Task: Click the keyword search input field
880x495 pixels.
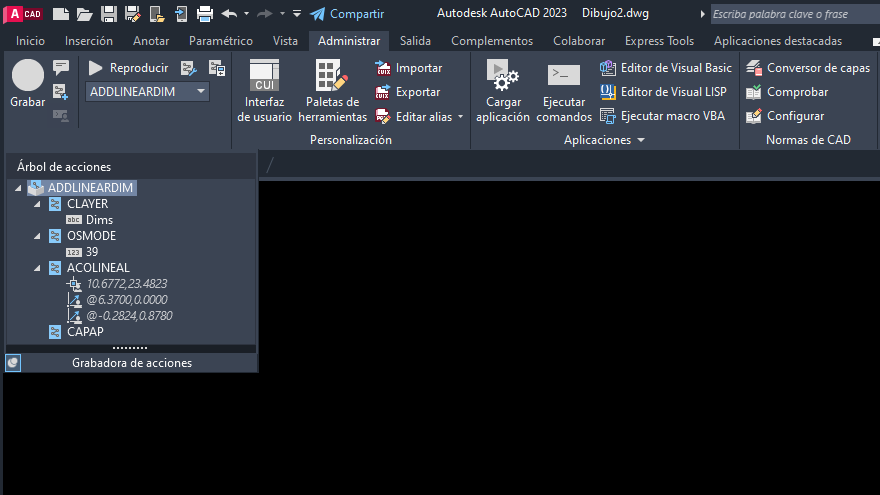Action: (795, 14)
